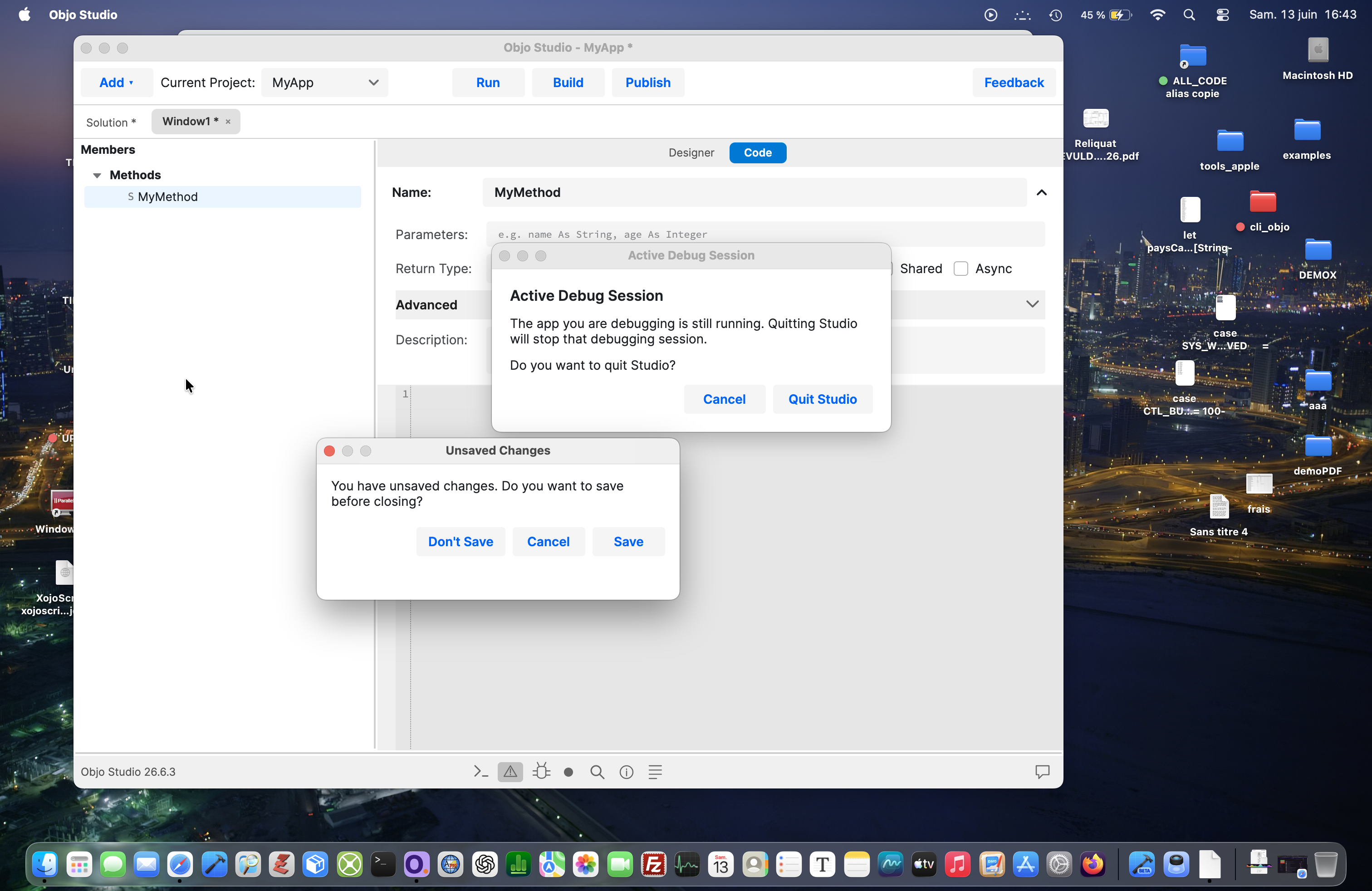Open the Objo Studio menu in menu bar
Viewport: 1372px width, 891px height.
tap(83, 15)
